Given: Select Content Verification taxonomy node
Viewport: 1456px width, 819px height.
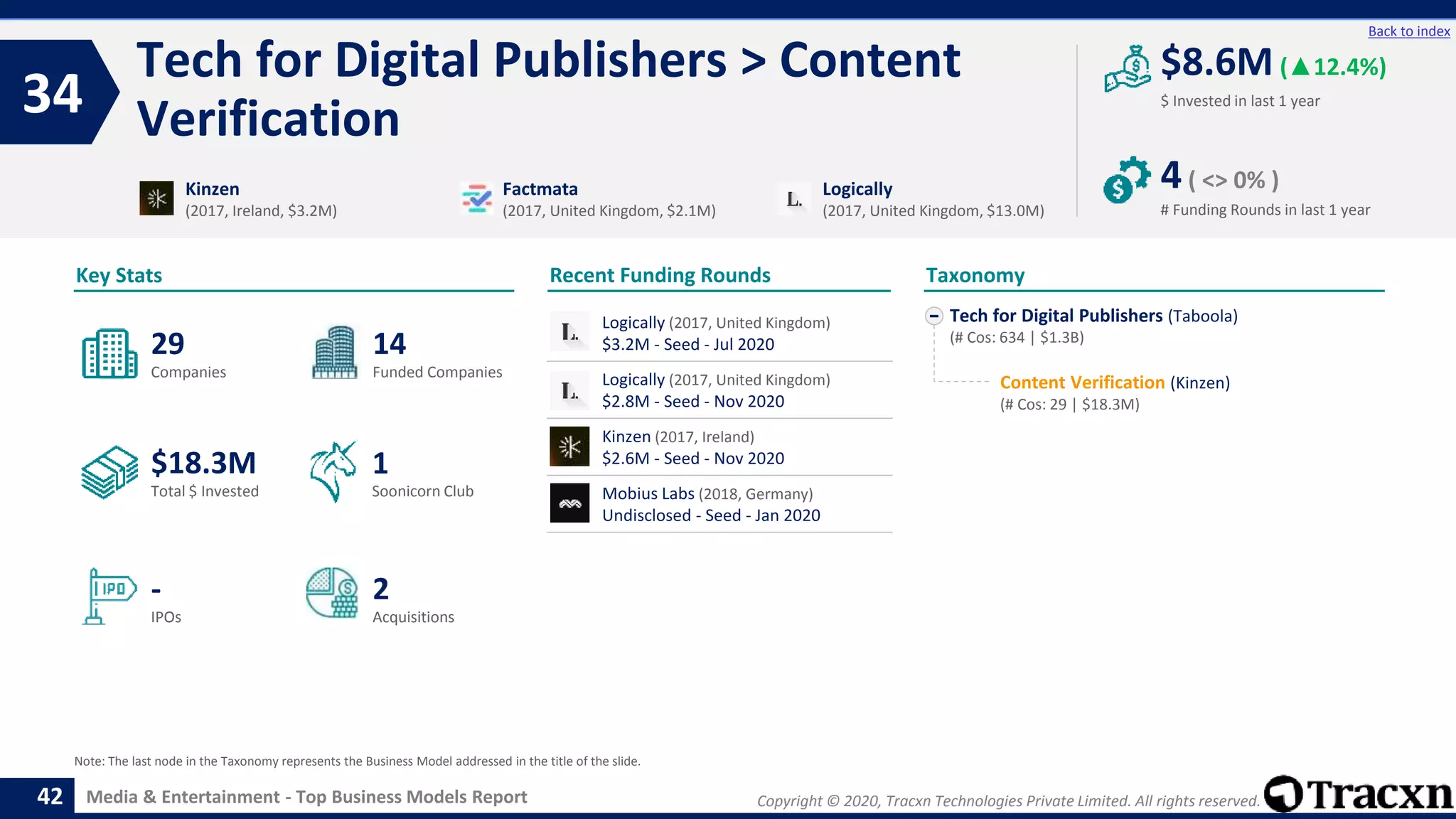Looking at the screenshot, I should click(x=1115, y=382).
